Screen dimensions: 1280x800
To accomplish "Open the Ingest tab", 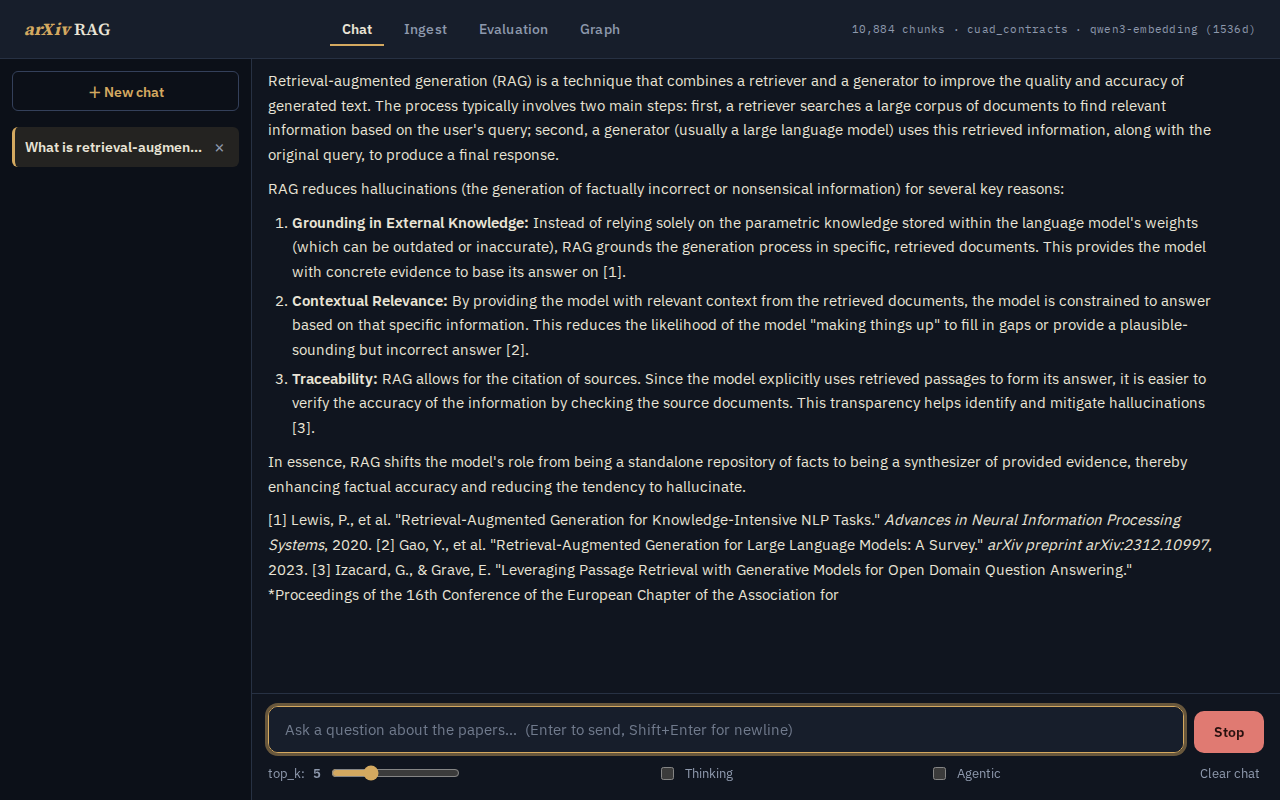I will click(425, 29).
